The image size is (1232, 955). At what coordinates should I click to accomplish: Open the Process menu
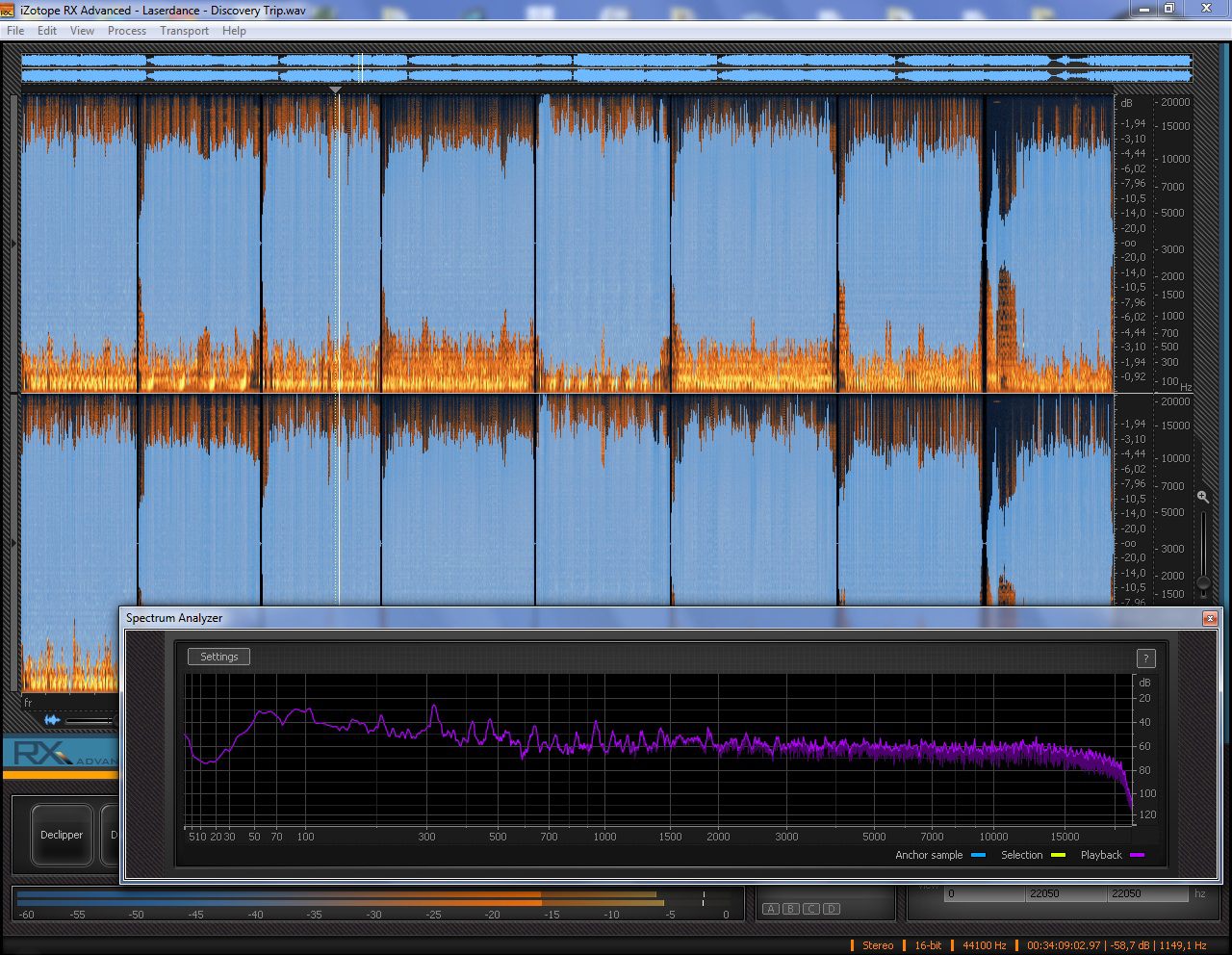pyautogui.click(x=126, y=31)
